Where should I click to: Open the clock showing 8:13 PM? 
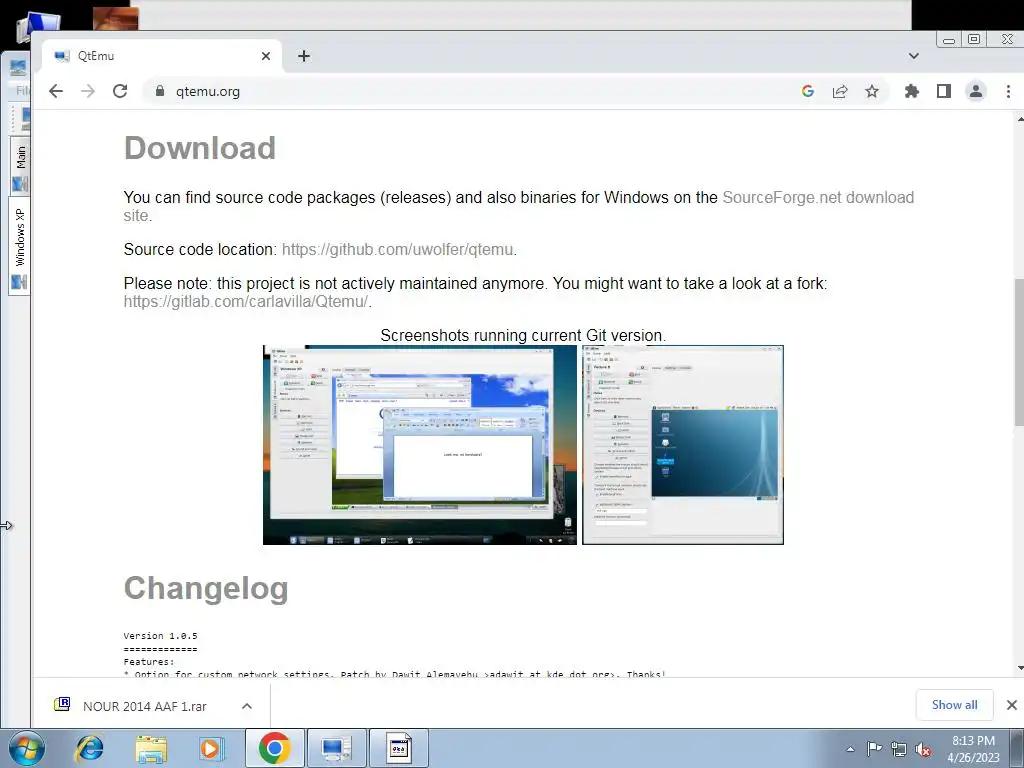pos(973,749)
